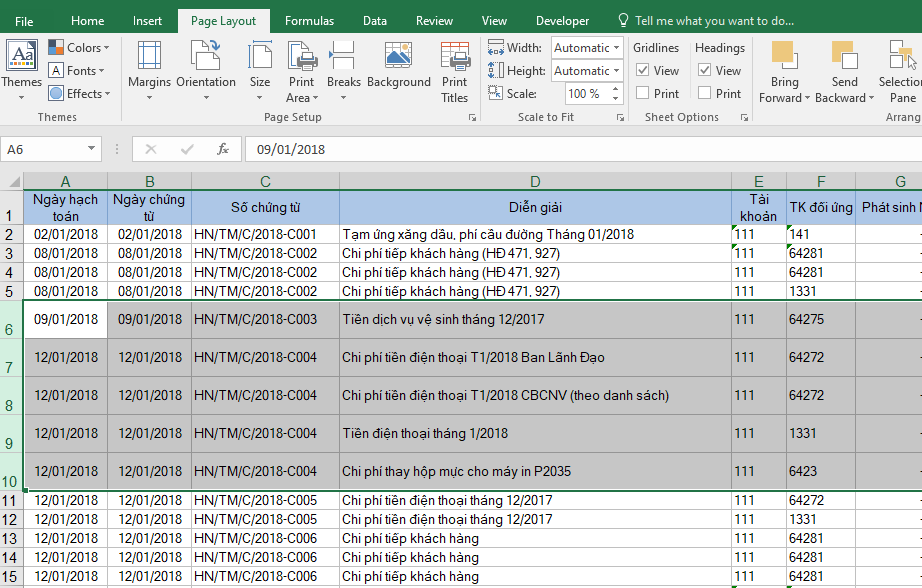Switch to the Formulas tab

(x=309, y=21)
